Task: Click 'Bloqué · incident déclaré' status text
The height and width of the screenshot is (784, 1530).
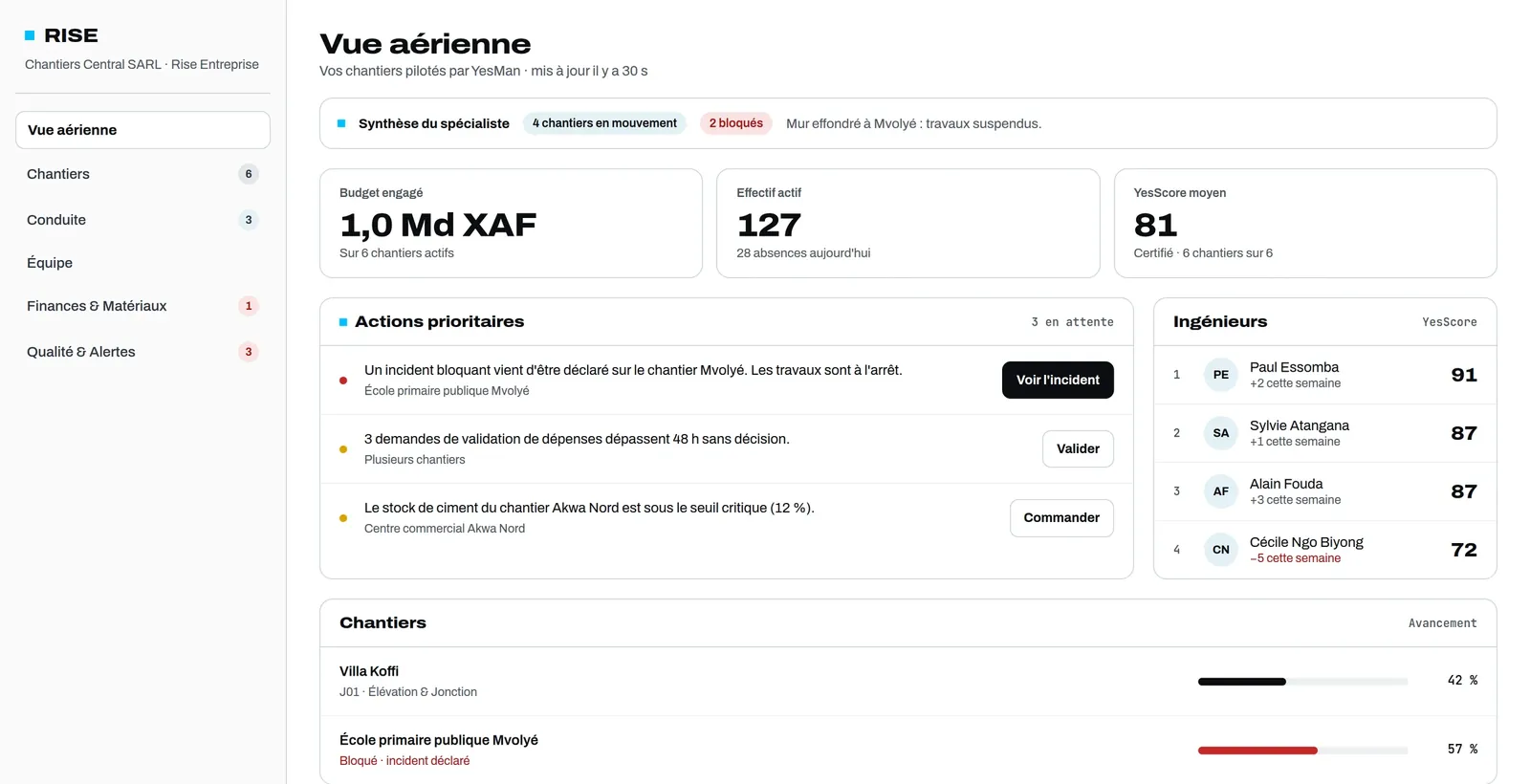Action: 404,761
